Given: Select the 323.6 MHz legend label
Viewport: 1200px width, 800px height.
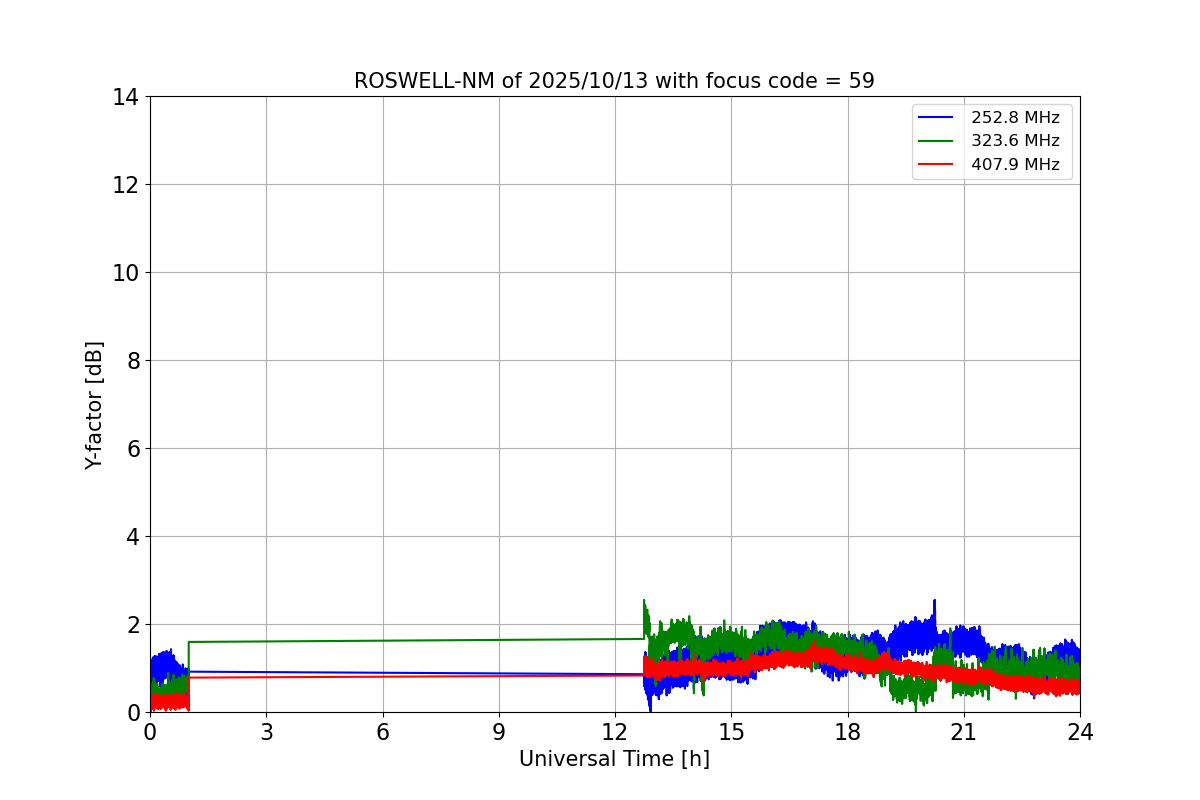Looking at the screenshot, I should (x=1015, y=141).
